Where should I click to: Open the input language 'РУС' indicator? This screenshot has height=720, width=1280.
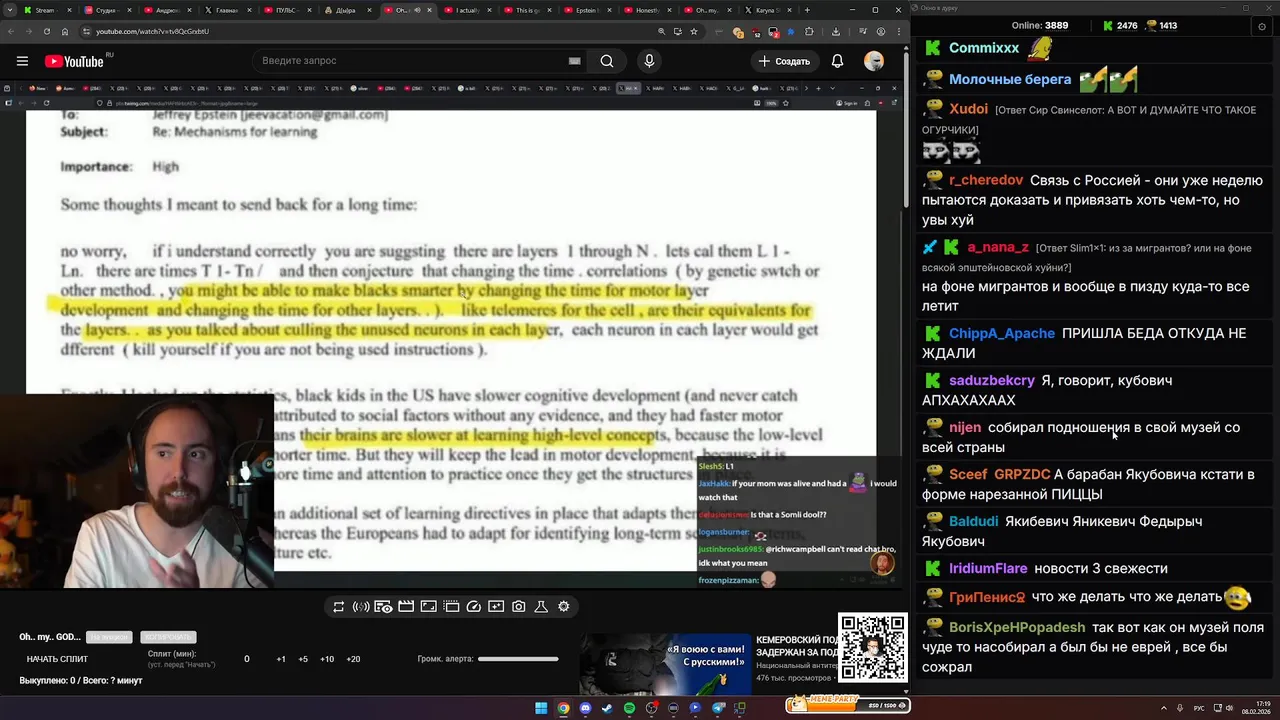click(x=1199, y=708)
